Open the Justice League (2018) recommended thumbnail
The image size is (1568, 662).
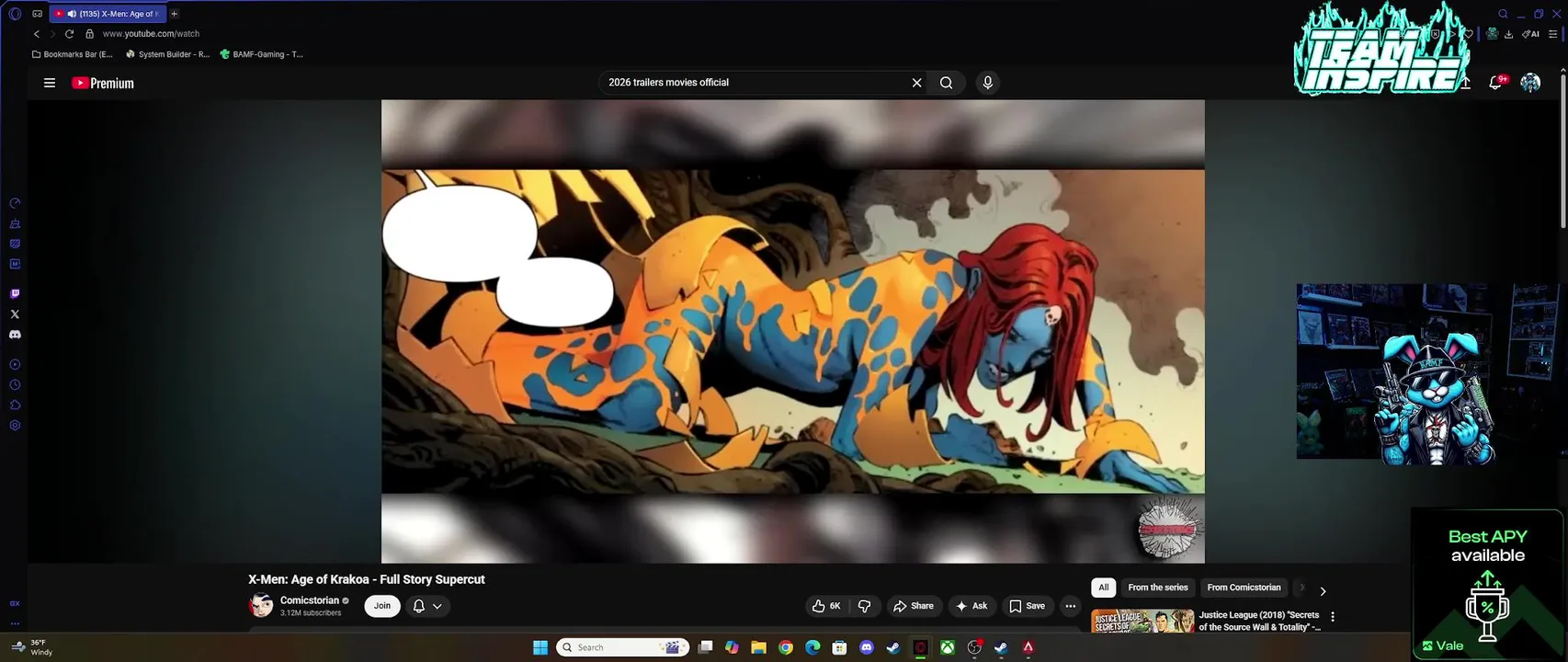1142,621
